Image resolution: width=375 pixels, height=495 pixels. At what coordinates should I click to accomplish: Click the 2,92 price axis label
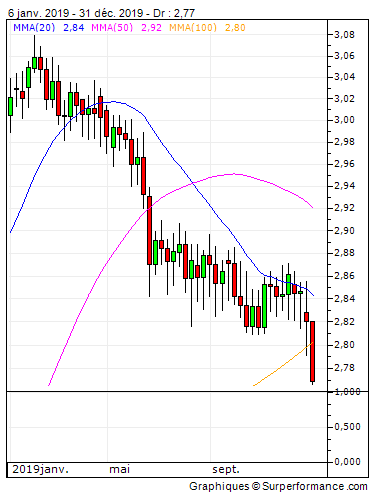pyautogui.click(x=344, y=208)
